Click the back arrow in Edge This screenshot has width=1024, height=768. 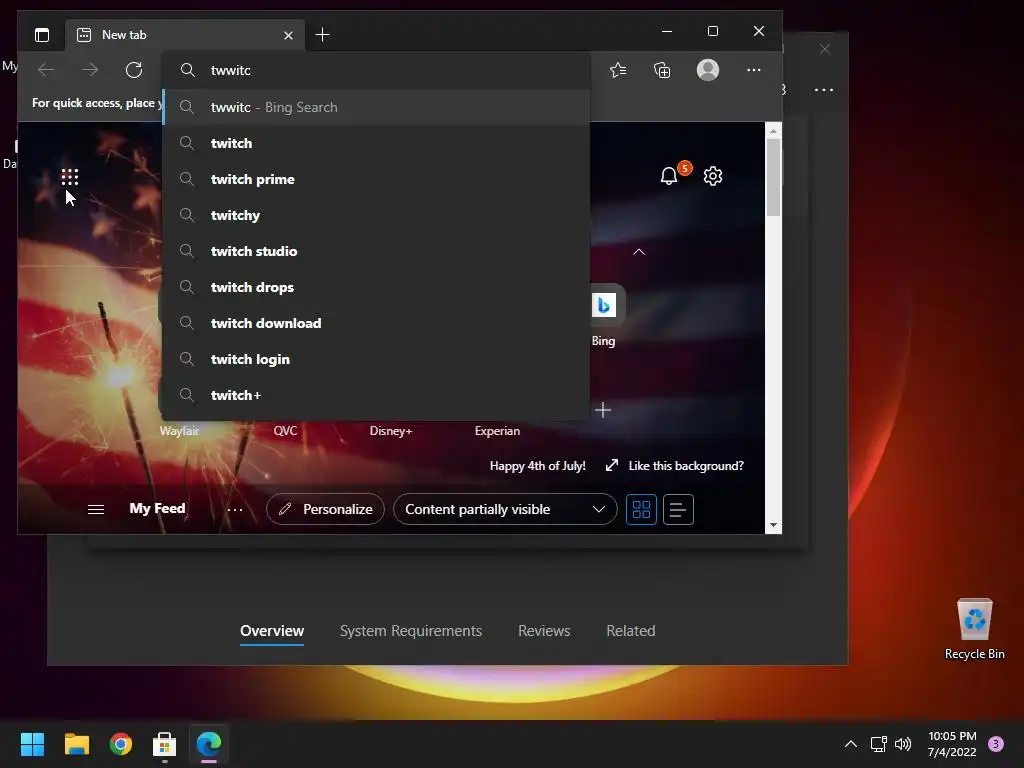coord(46,70)
